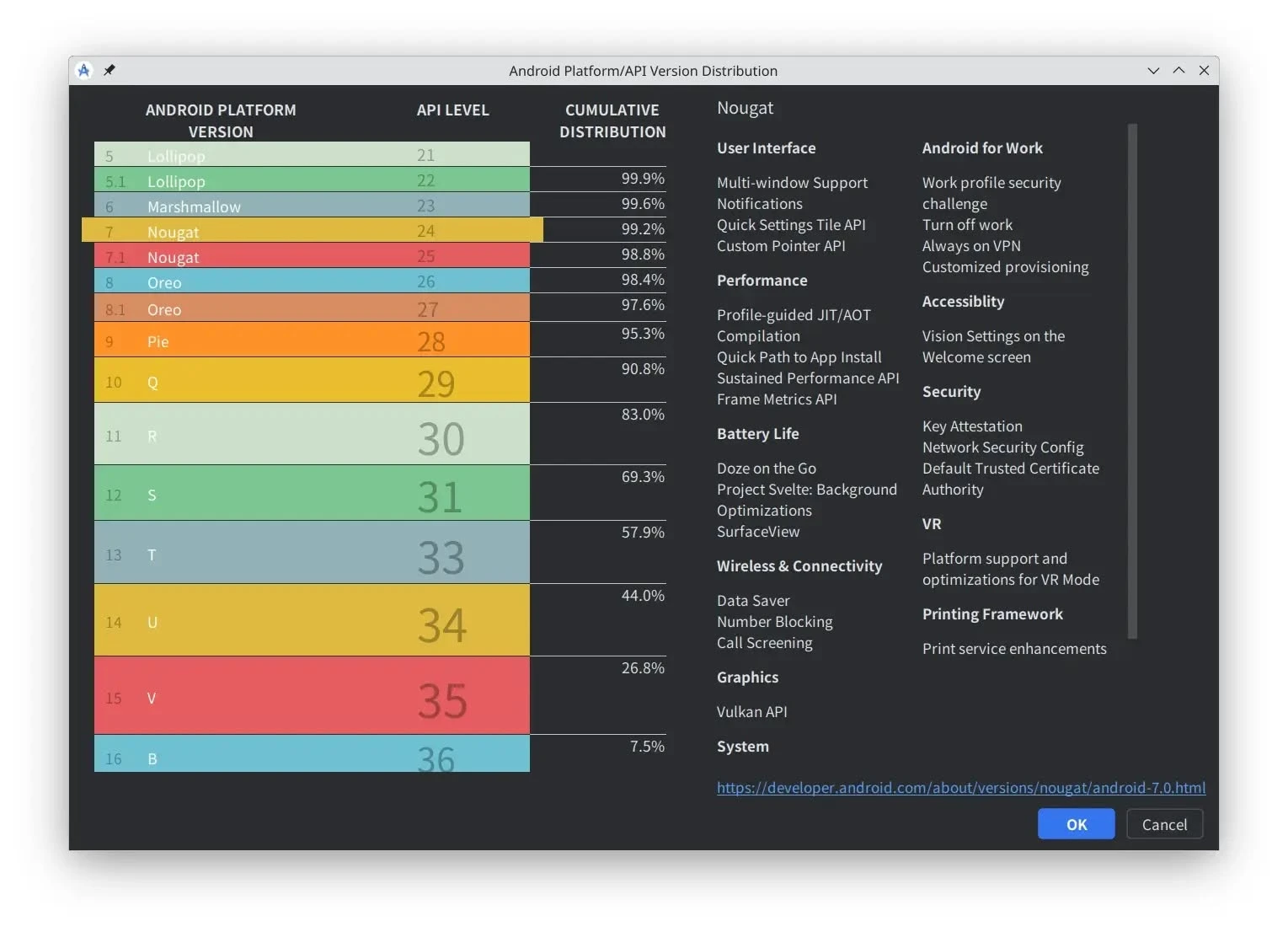Select the Android 15 V row
Viewport: 1288px width, 932px height.
(x=312, y=697)
